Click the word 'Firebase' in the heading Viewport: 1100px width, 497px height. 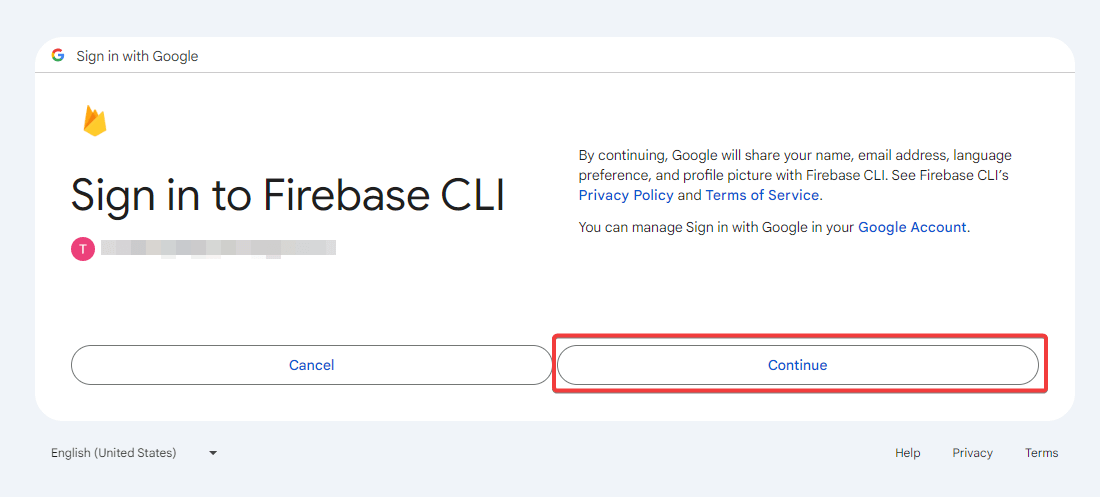344,194
